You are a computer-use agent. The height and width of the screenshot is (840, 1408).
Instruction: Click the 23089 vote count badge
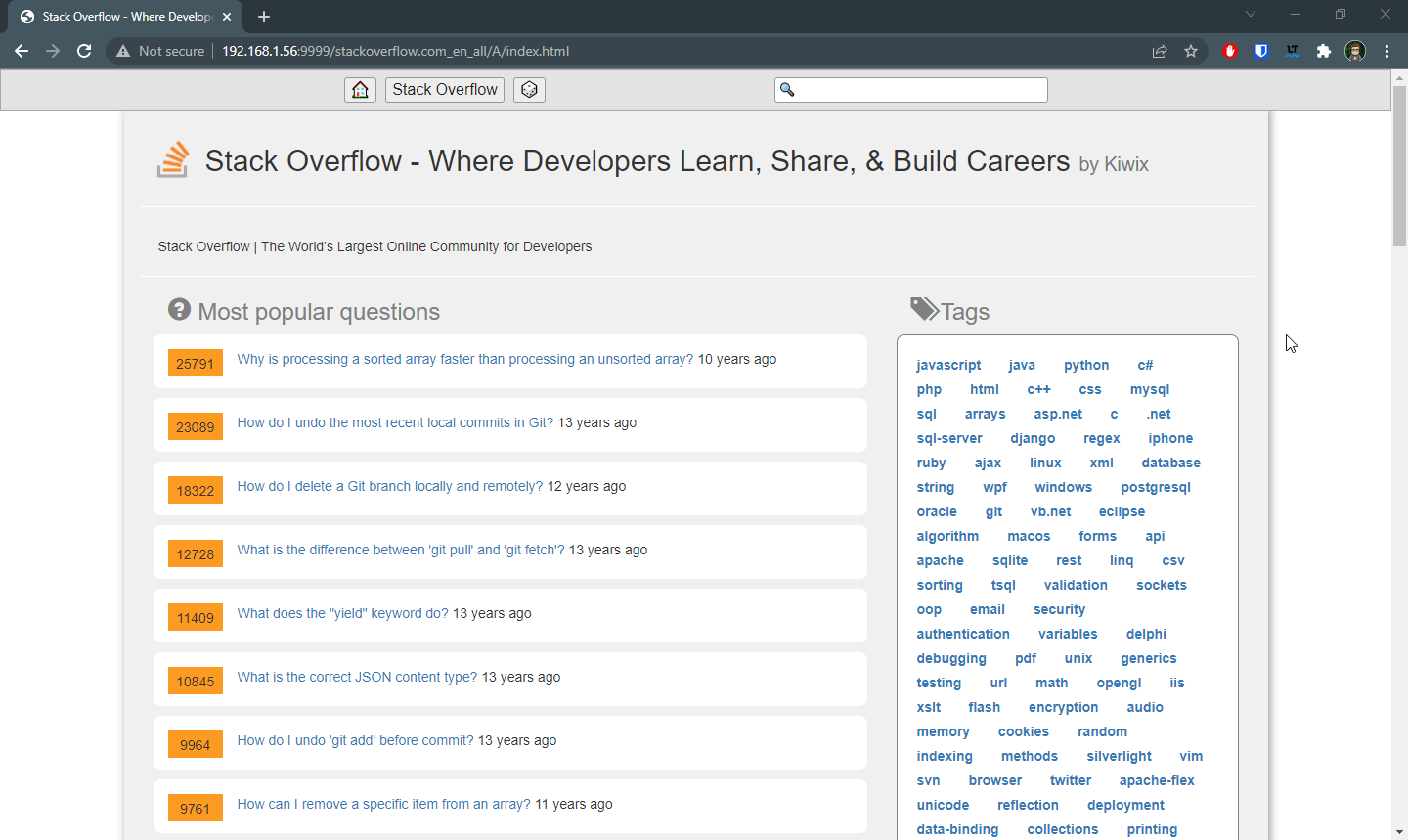(x=196, y=426)
